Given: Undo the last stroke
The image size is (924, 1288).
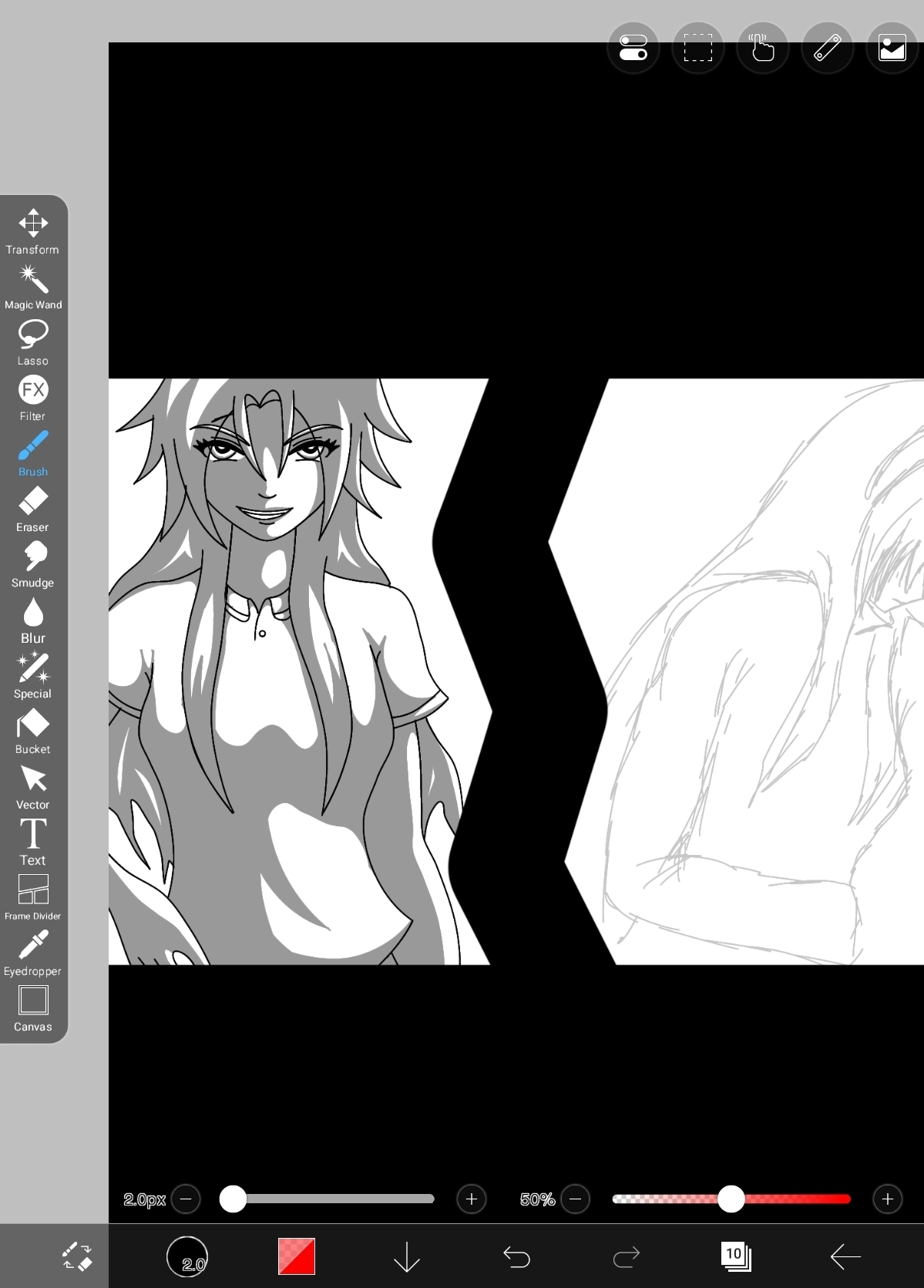Looking at the screenshot, I should point(516,1256).
